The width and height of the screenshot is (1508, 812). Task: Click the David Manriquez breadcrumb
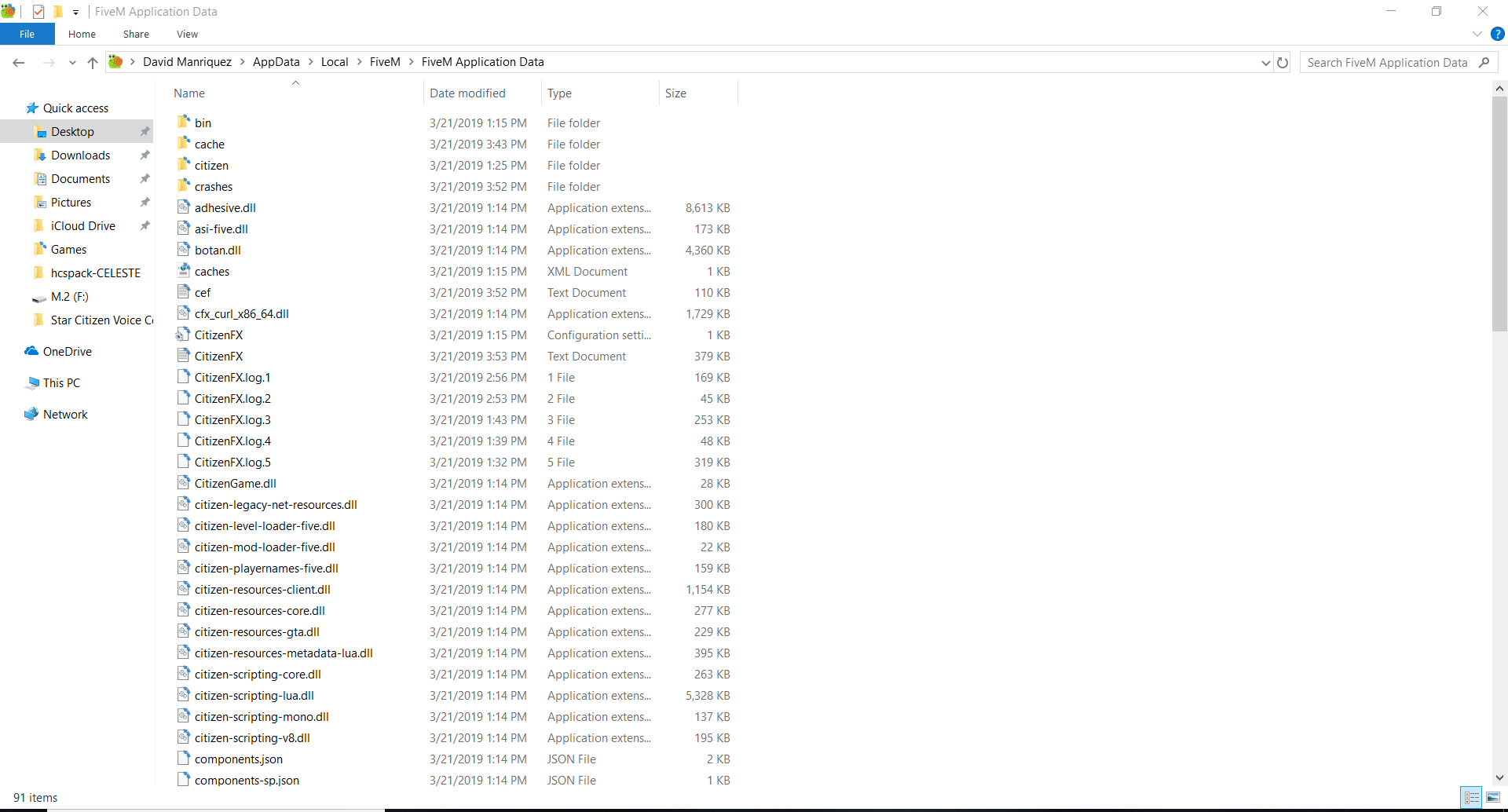click(x=187, y=62)
